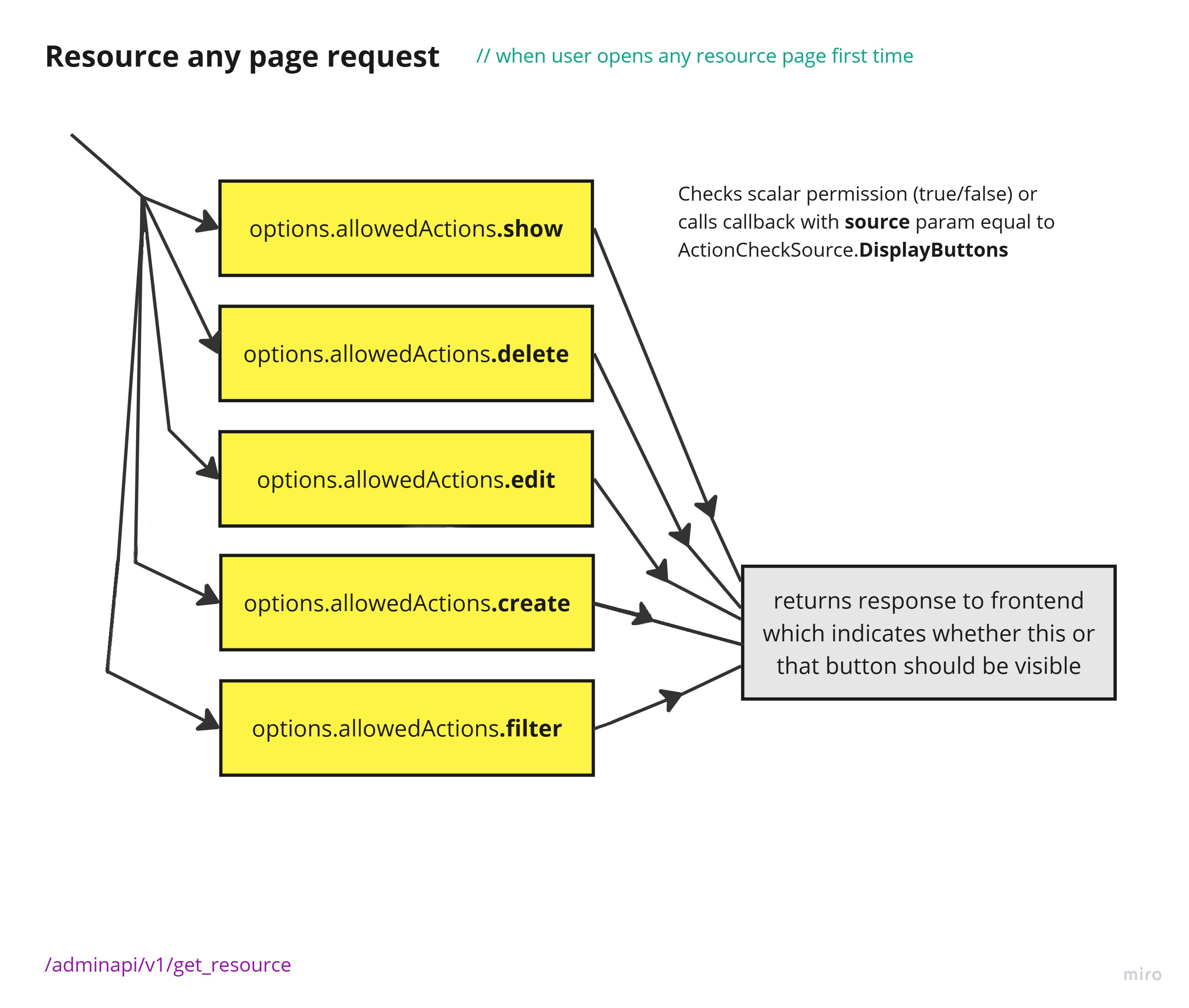Select the options.allowedActions.show box
1189x1008 pixels.
(x=406, y=228)
